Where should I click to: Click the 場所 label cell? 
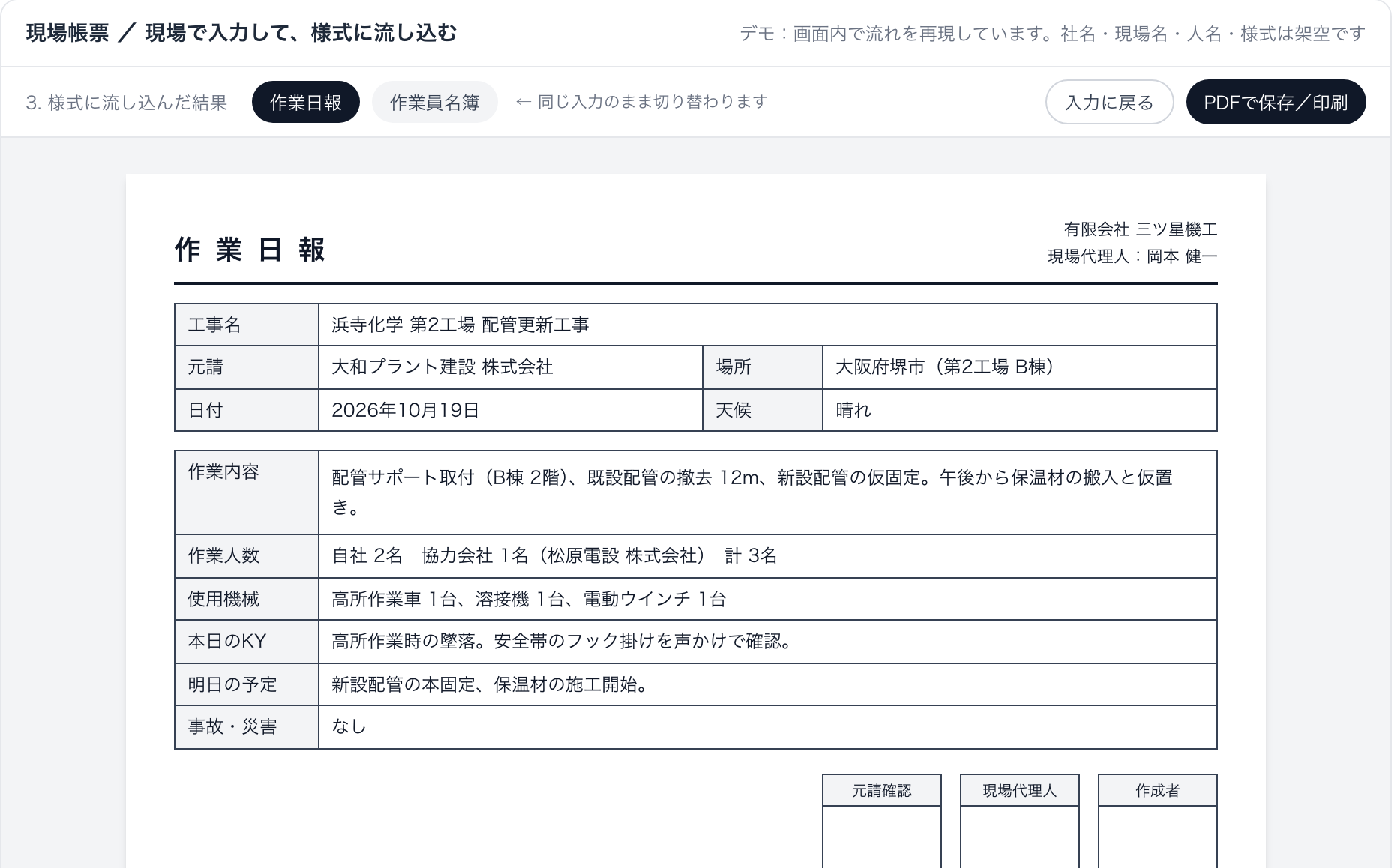pyautogui.click(x=763, y=367)
